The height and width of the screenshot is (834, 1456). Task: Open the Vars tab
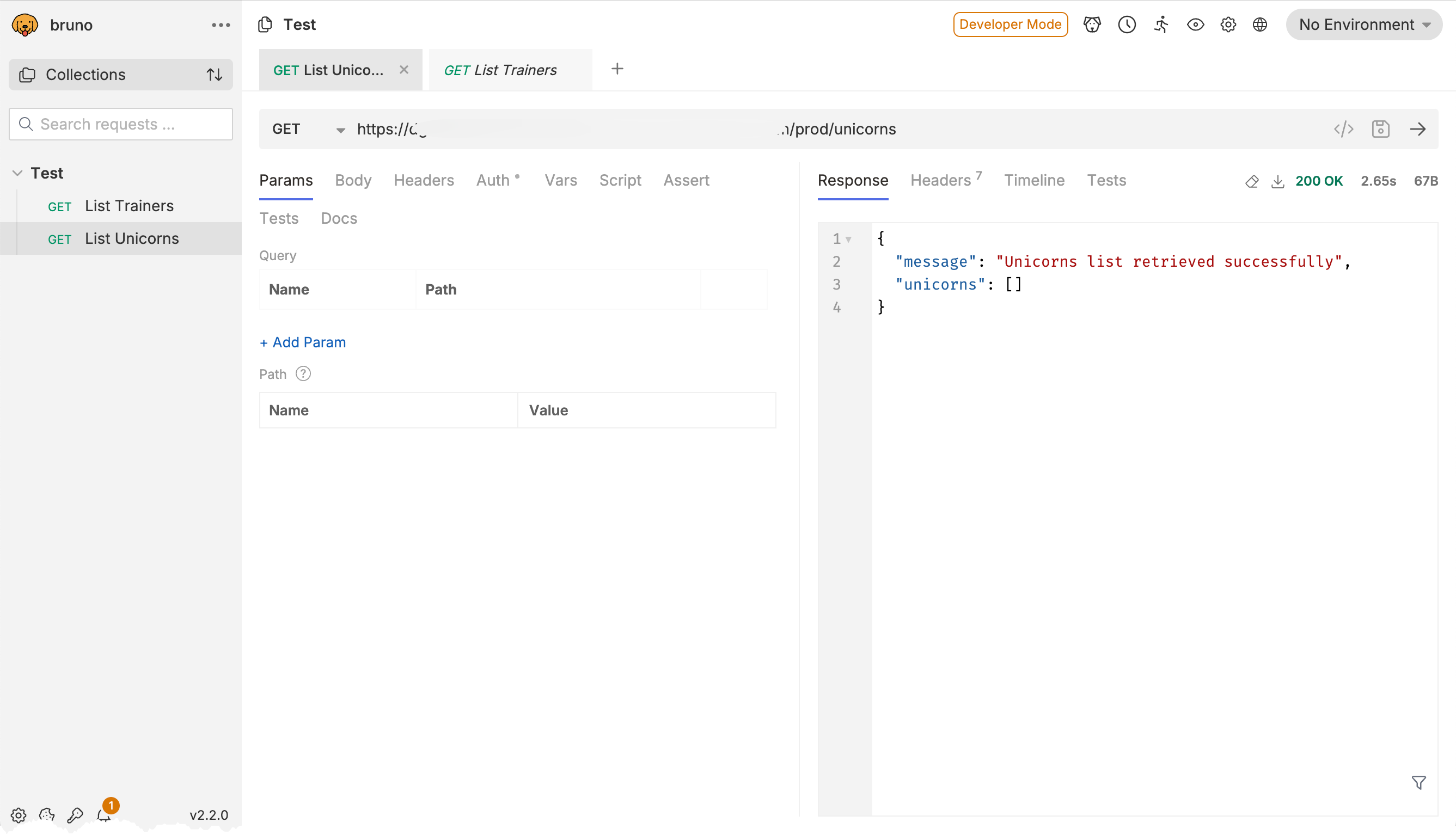[x=560, y=180]
